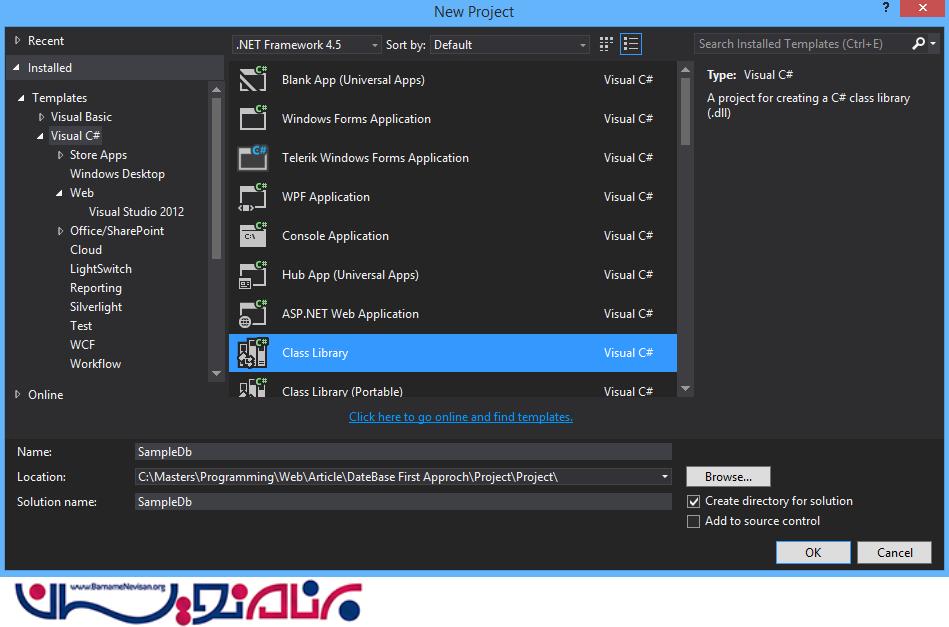Click the search magnifier icon

[919, 44]
